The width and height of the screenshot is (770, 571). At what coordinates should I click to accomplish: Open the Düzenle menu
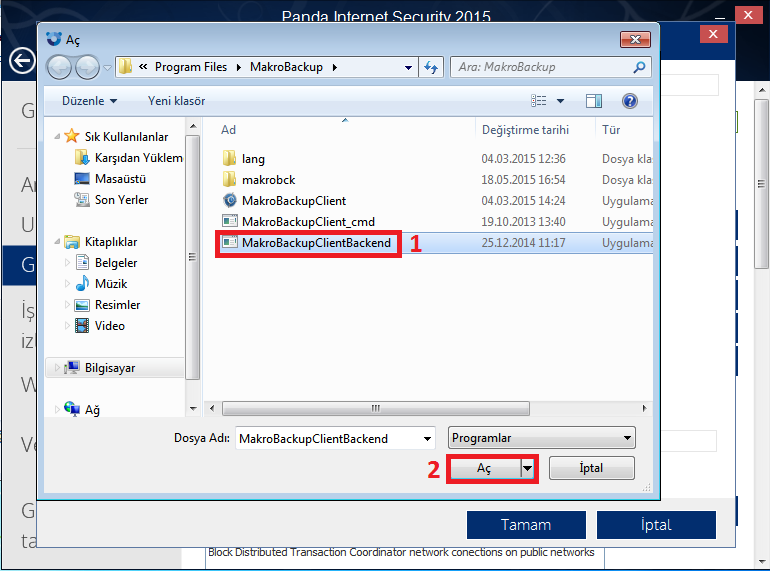click(89, 101)
